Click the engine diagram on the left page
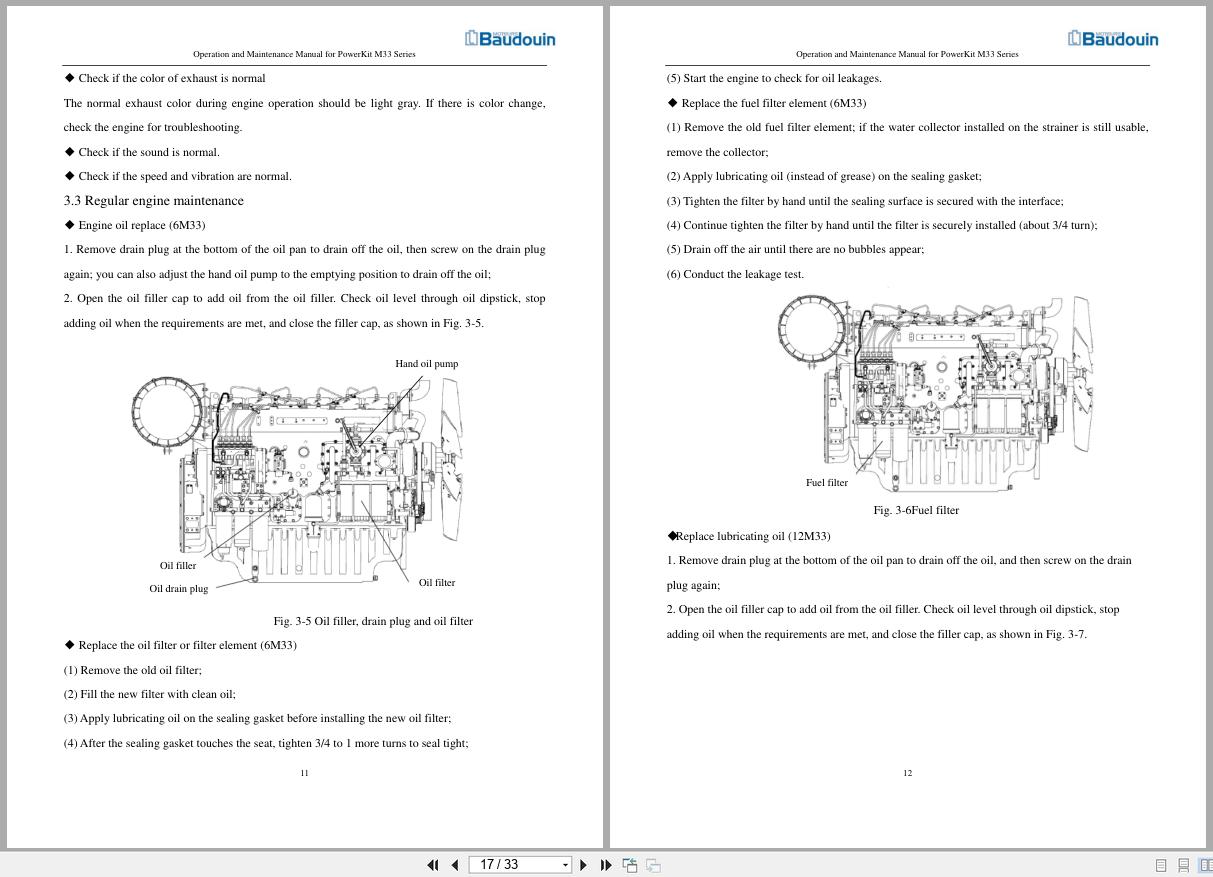 (298, 478)
